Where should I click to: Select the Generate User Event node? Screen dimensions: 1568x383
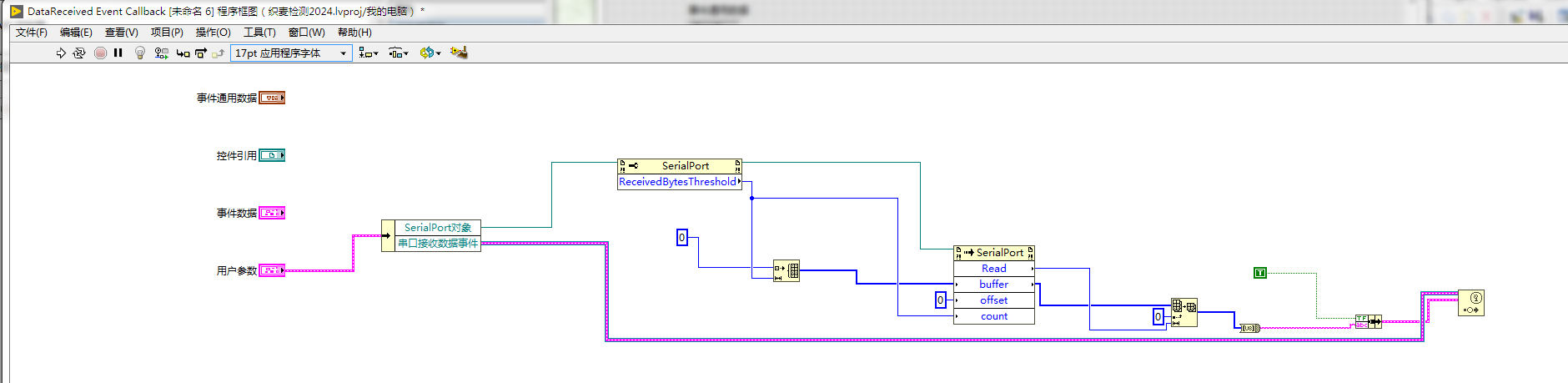1471,303
